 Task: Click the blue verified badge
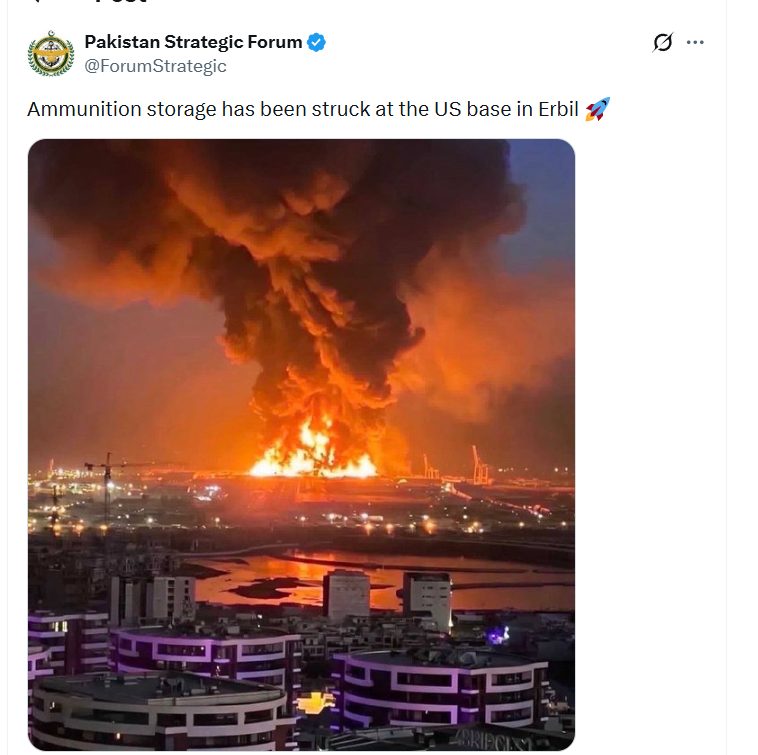[x=316, y=42]
